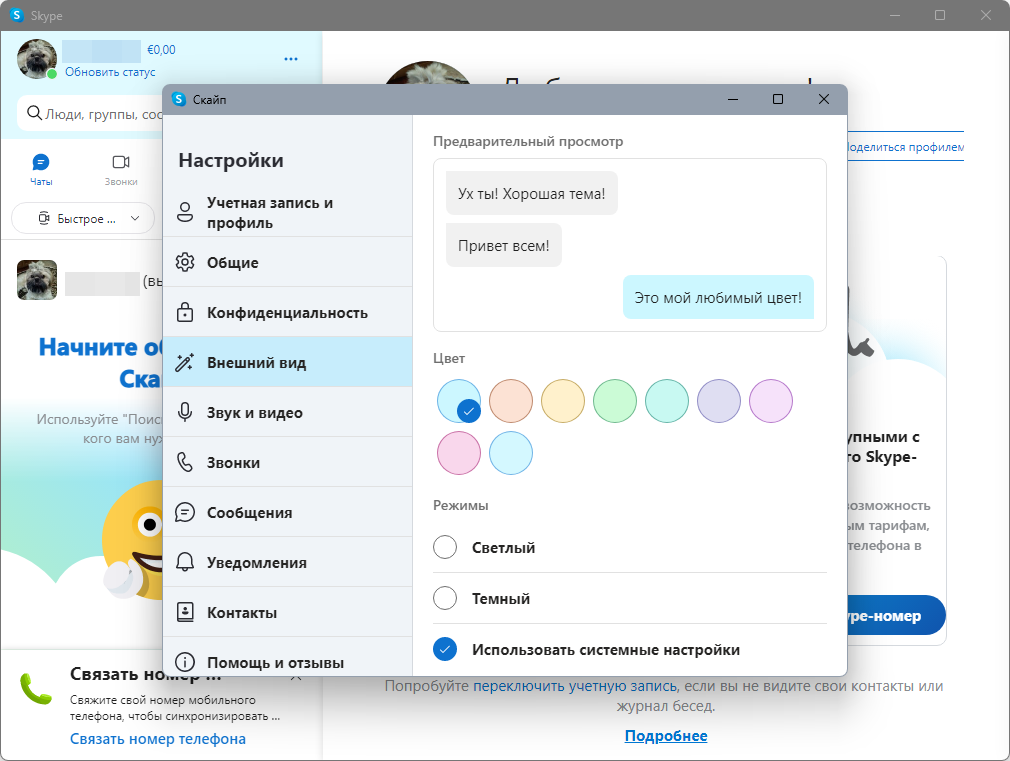
Task: Click the search magnifier icon in Skype
Action: 34,113
